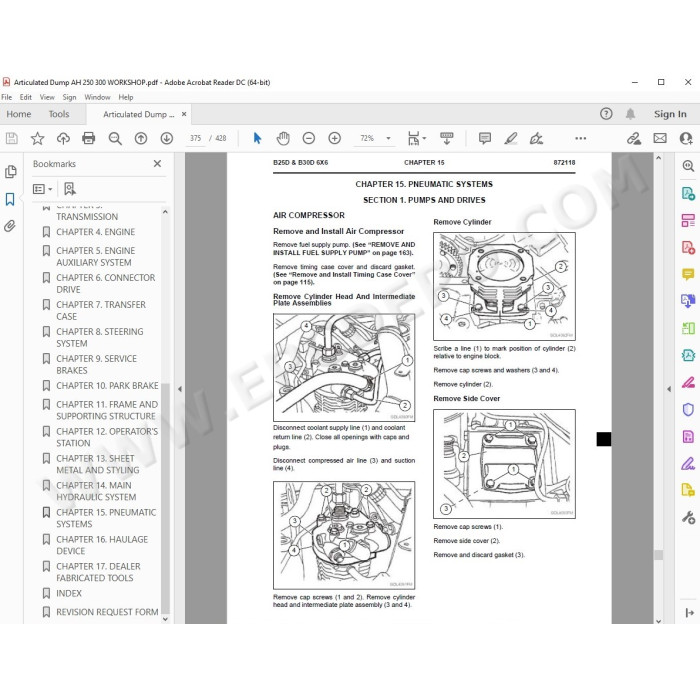
Task: Zoom in with plus button
Action: click(x=334, y=138)
